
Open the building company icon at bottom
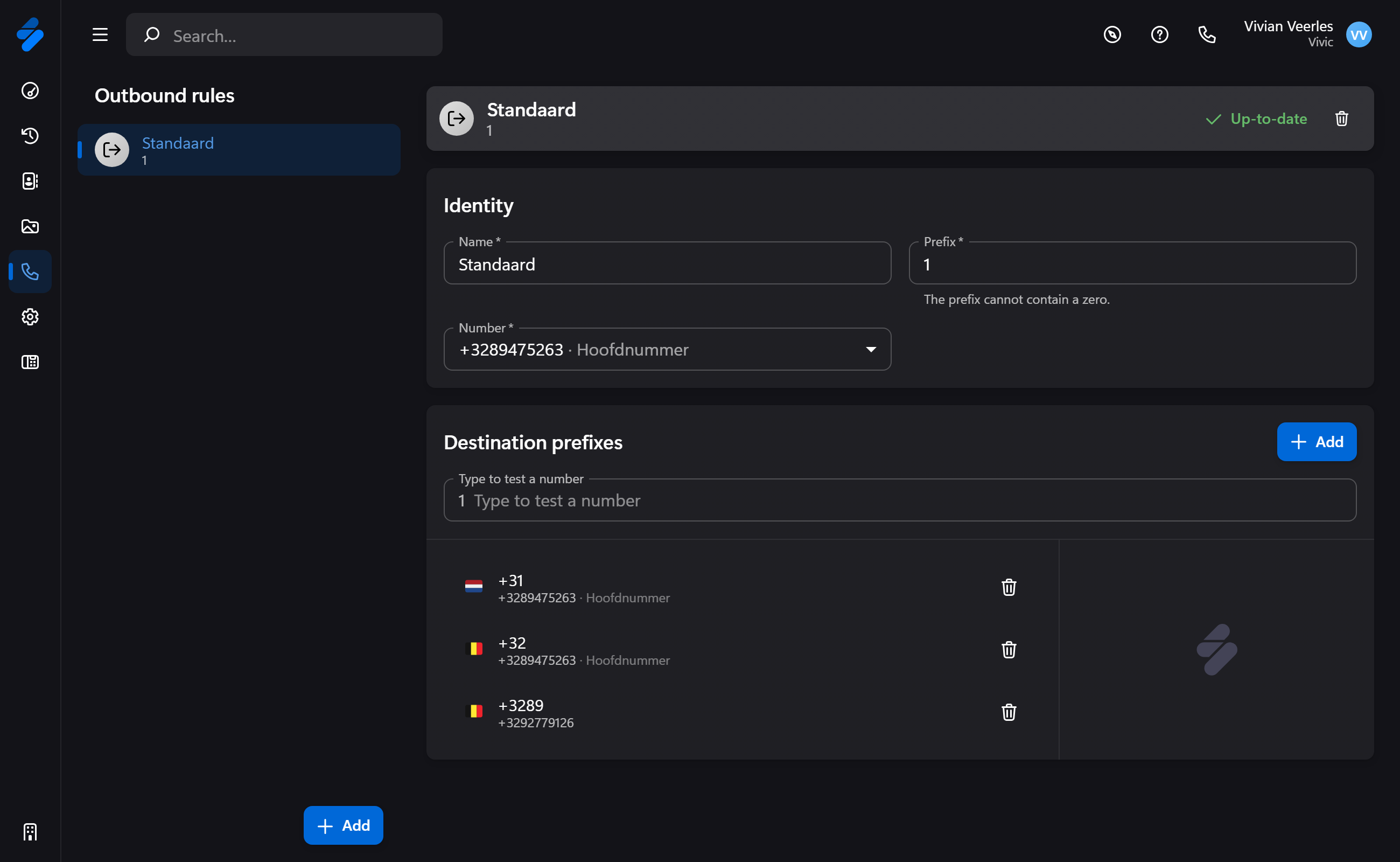(x=30, y=832)
